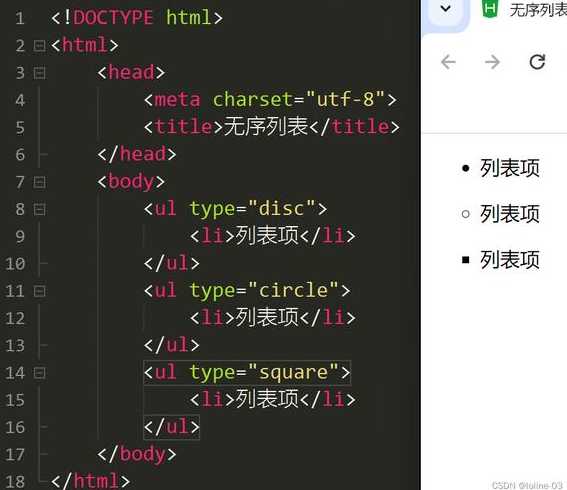
Task: Collapse the ul square fold on line 14
Action: pyautogui.click(x=39, y=373)
